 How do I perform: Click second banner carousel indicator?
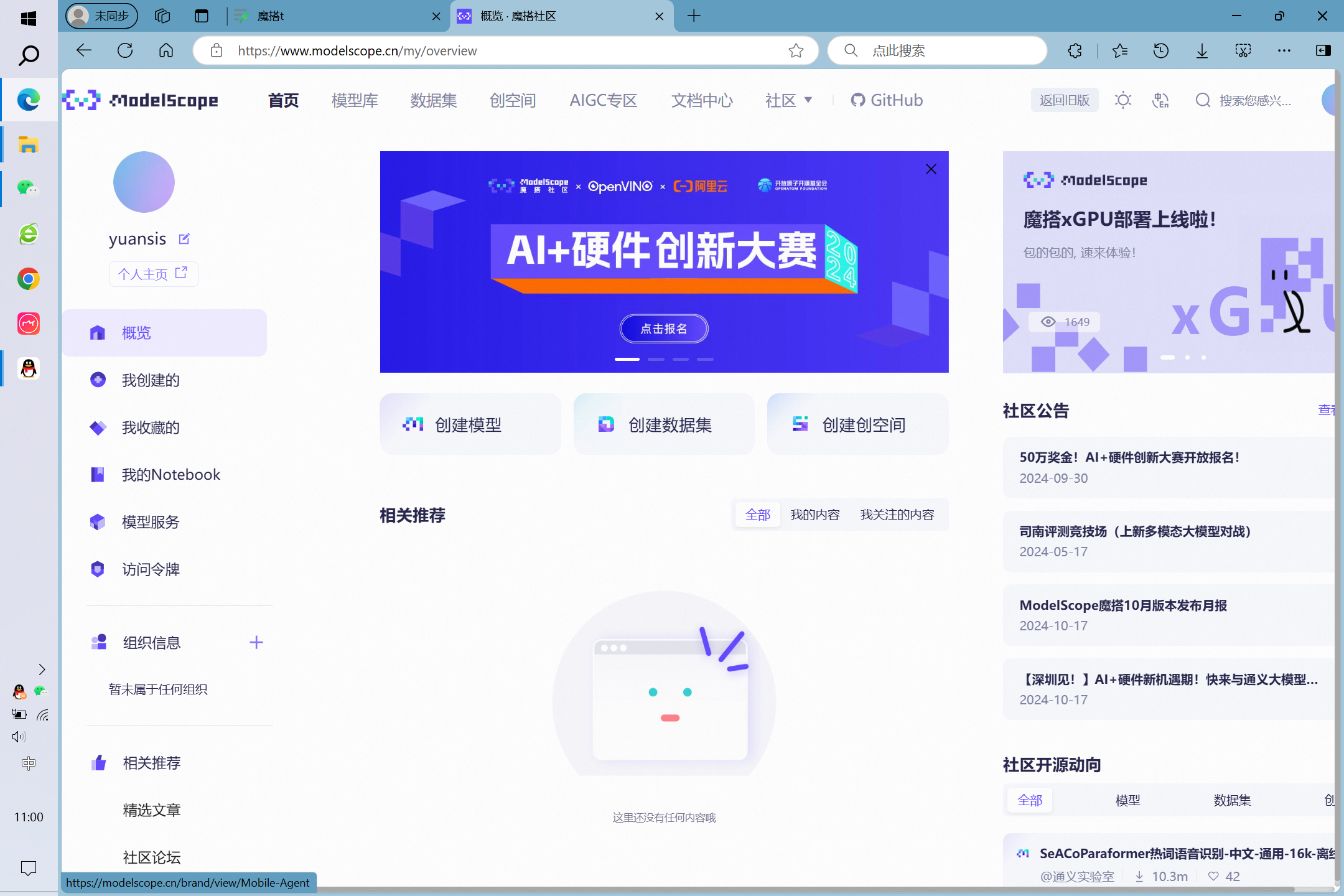[x=656, y=359]
